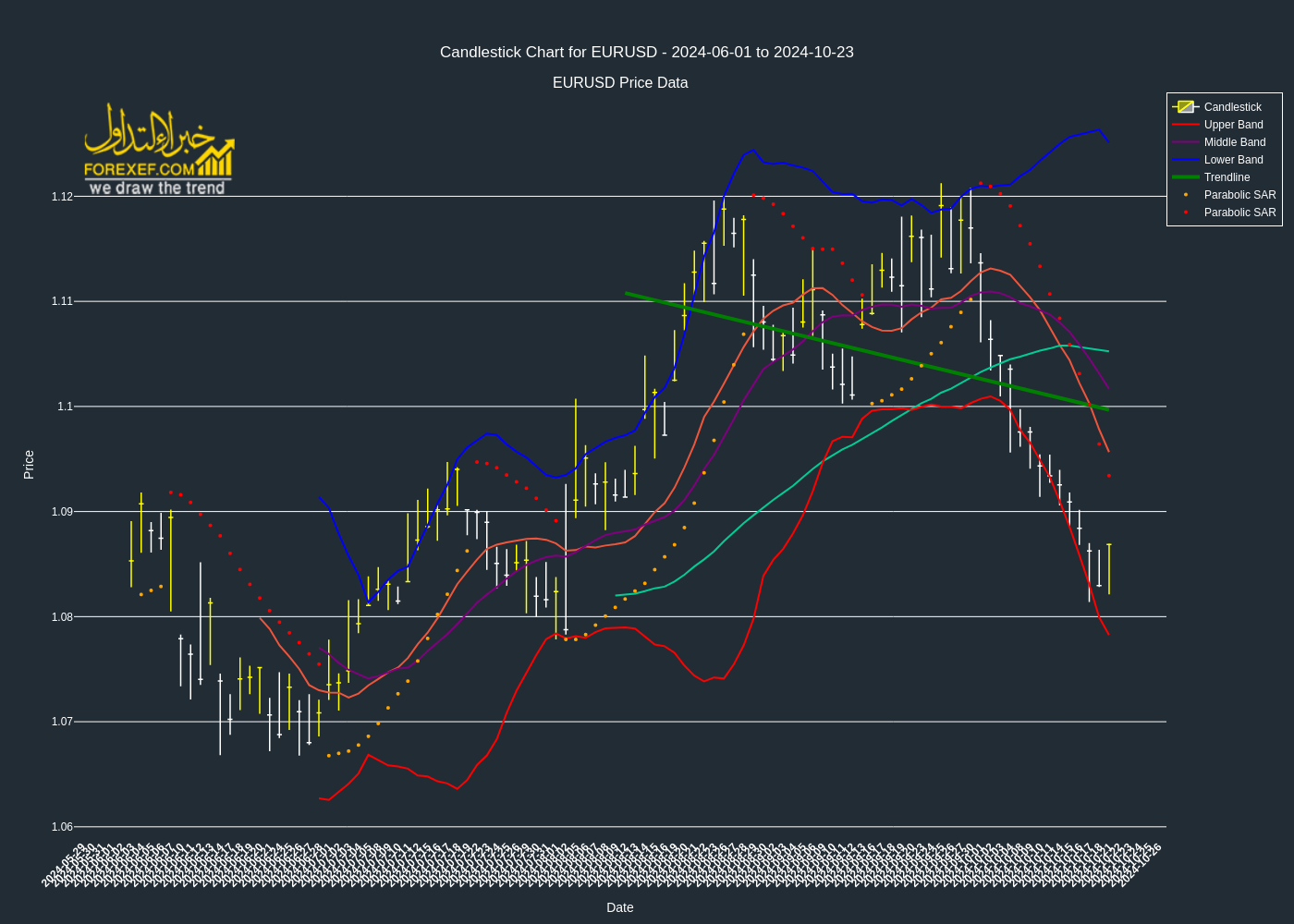
Task: Click the 1.09 y-axis tick label
Action: tap(62, 512)
